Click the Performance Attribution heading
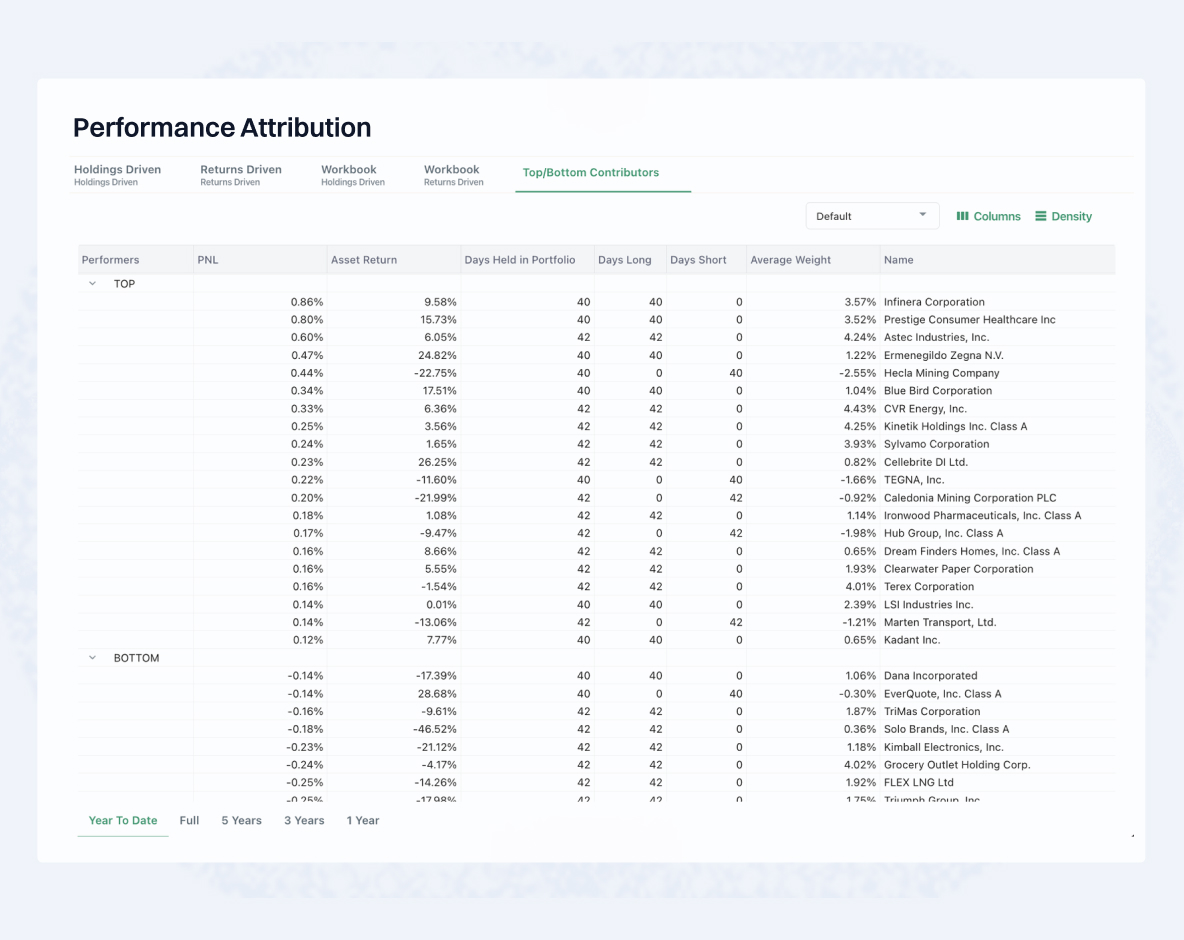Screen dimensions: 1184x940 [222, 128]
